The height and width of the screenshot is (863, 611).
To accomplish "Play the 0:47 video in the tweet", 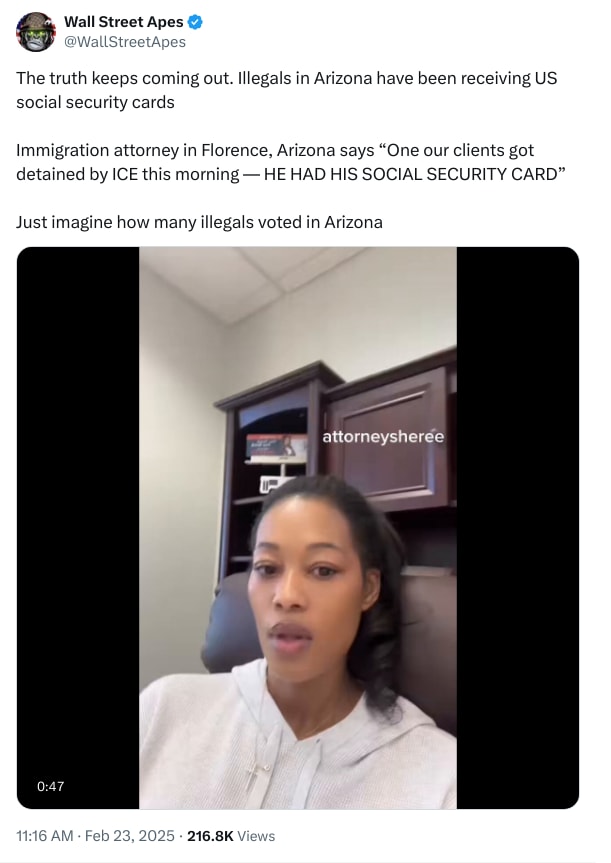I will [x=298, y=528].
